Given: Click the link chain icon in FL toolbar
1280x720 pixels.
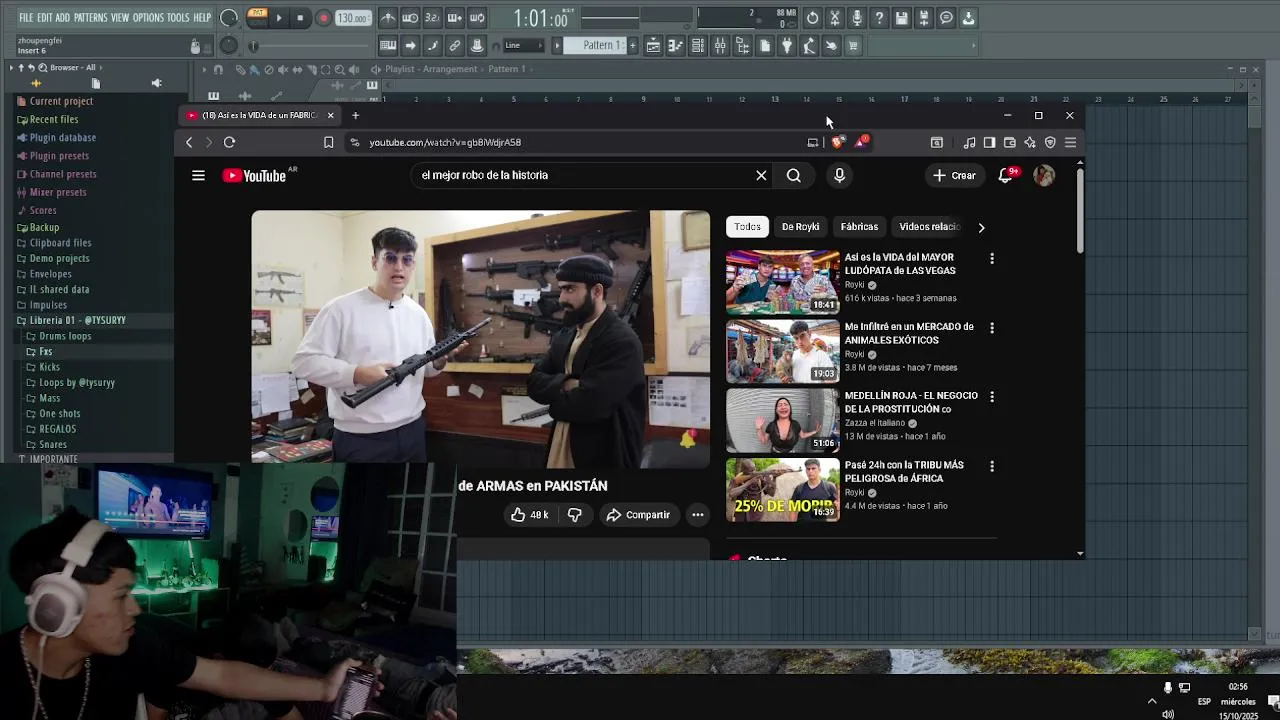Looking at the screenshot, I should [x=454, y=45].
